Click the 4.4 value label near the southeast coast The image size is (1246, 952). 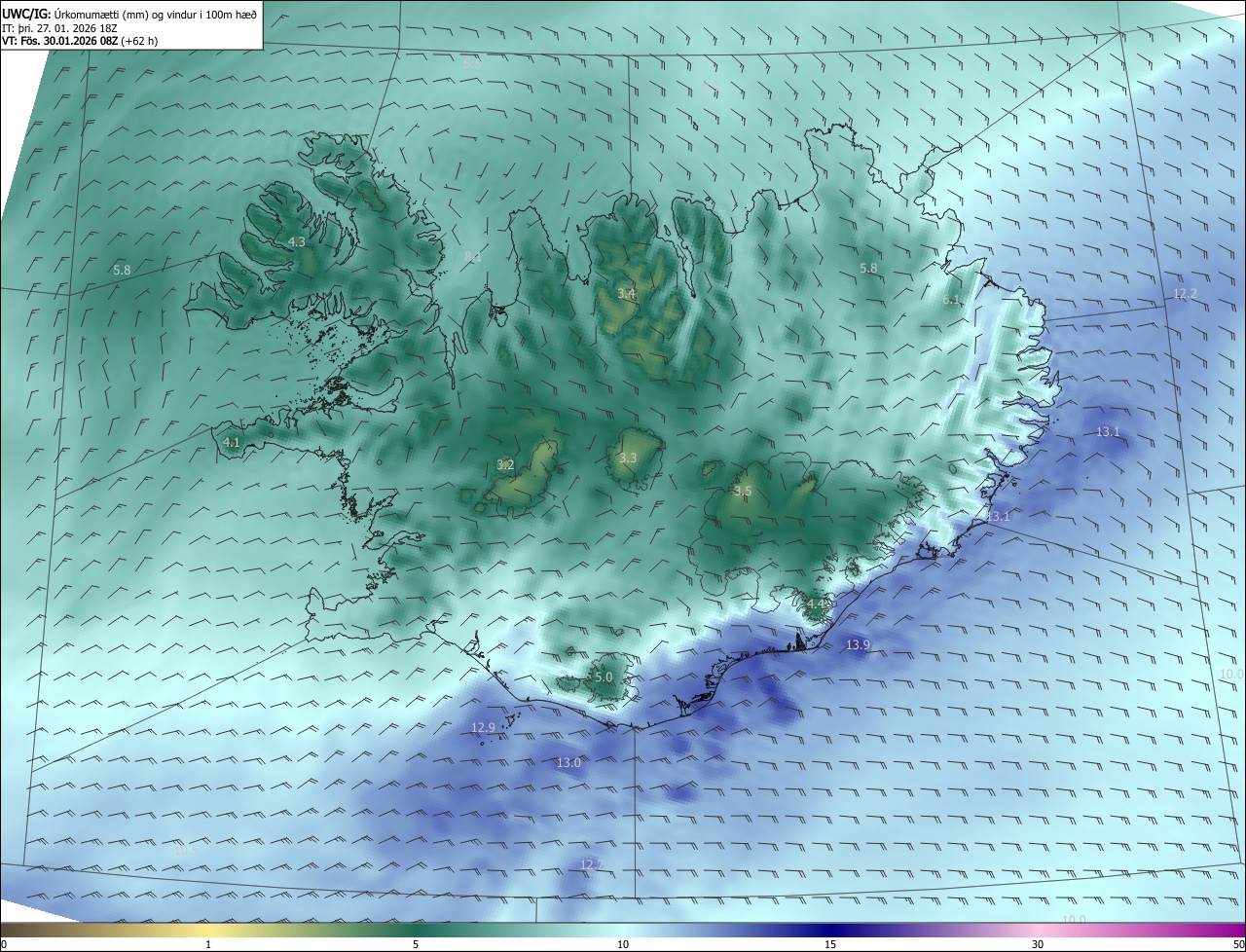(816, 604)
